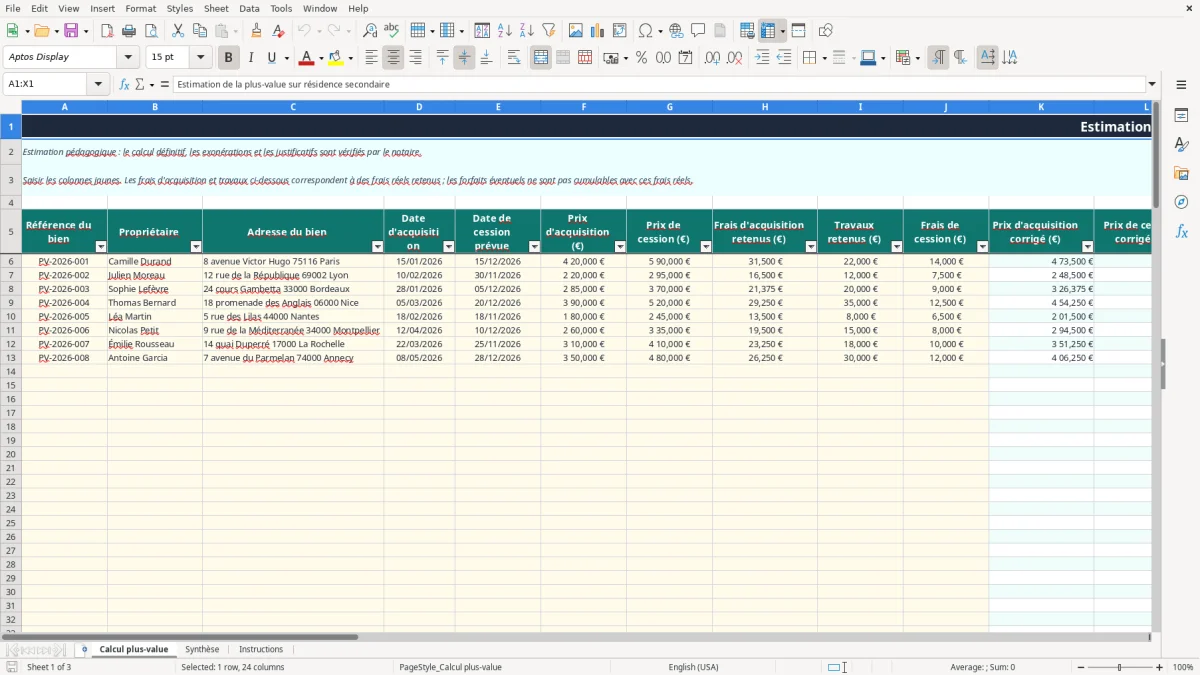The width and height of the screenshot is (1200, 675).
Task: Click the Insert chart icon
Action: (x=598, y=31)
